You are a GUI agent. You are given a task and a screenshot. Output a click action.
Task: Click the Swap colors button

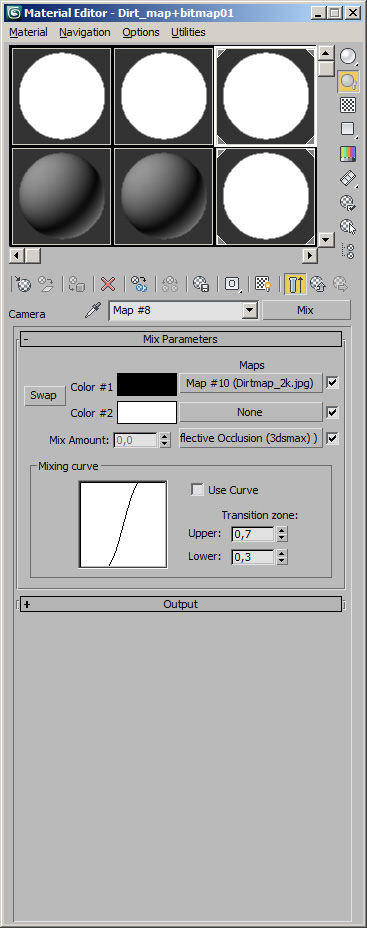[x=44, y=395]
